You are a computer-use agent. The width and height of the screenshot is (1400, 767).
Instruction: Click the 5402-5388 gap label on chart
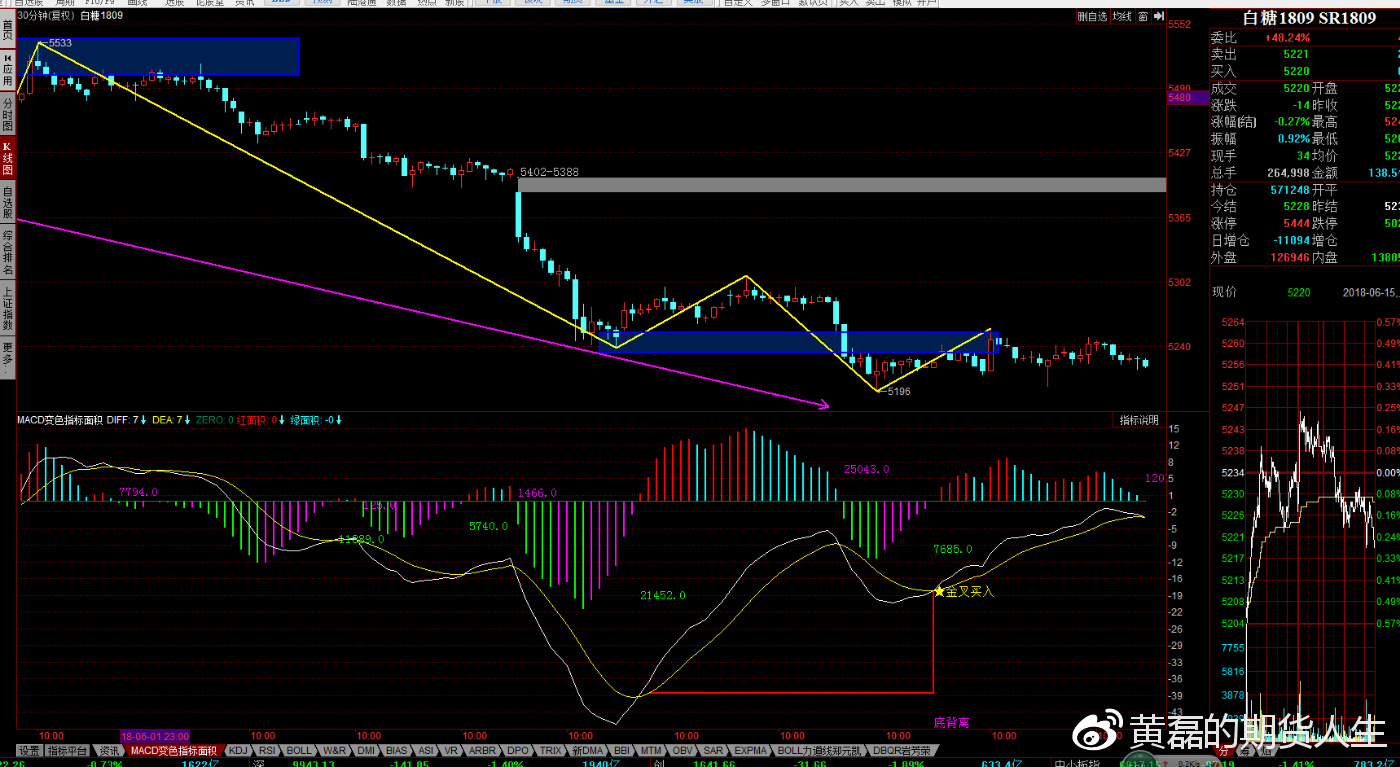tap(549, 172)
